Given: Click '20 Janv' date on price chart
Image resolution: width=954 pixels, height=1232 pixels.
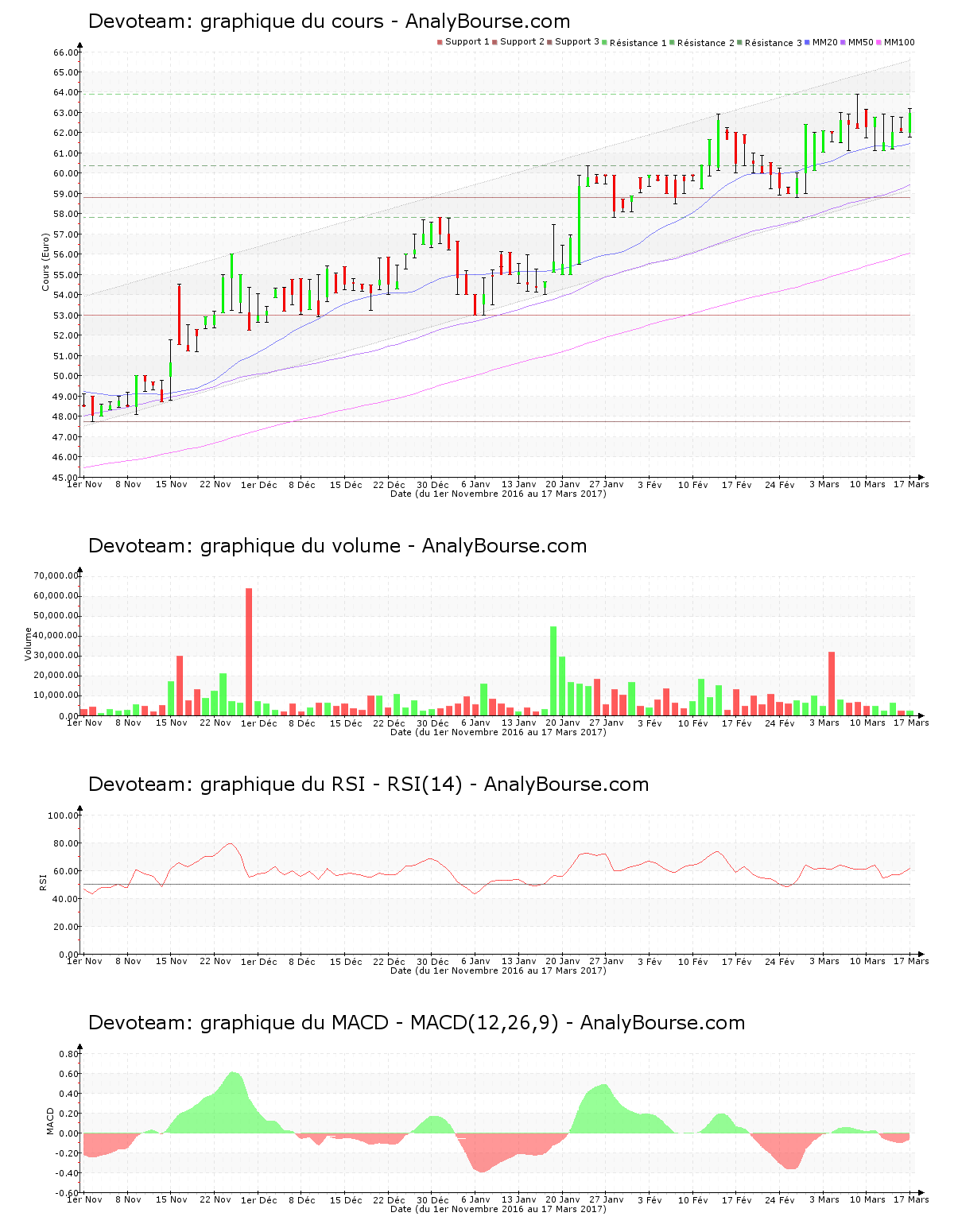Looking at the screenshot, I should [x=563, y=485].
